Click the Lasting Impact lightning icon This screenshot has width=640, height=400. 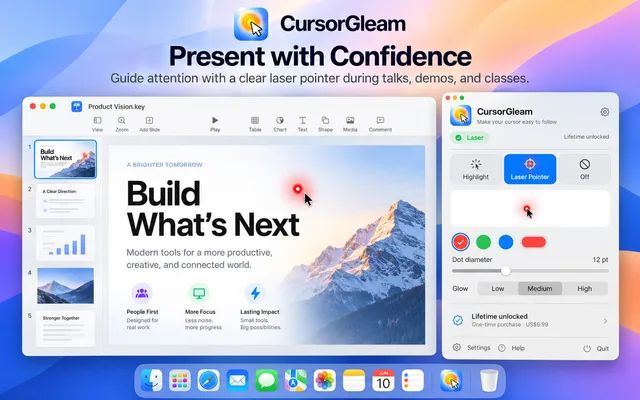(x=255, y=293)
